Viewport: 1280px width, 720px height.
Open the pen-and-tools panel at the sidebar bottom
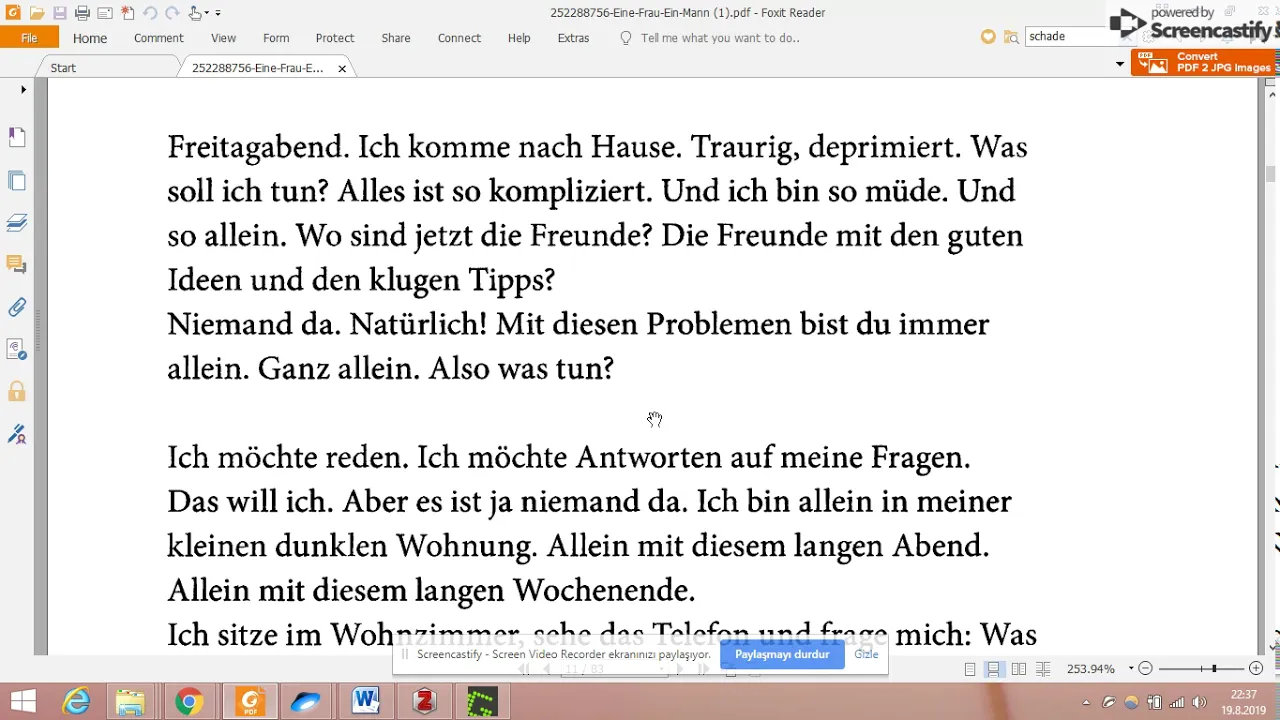(16, 434)
